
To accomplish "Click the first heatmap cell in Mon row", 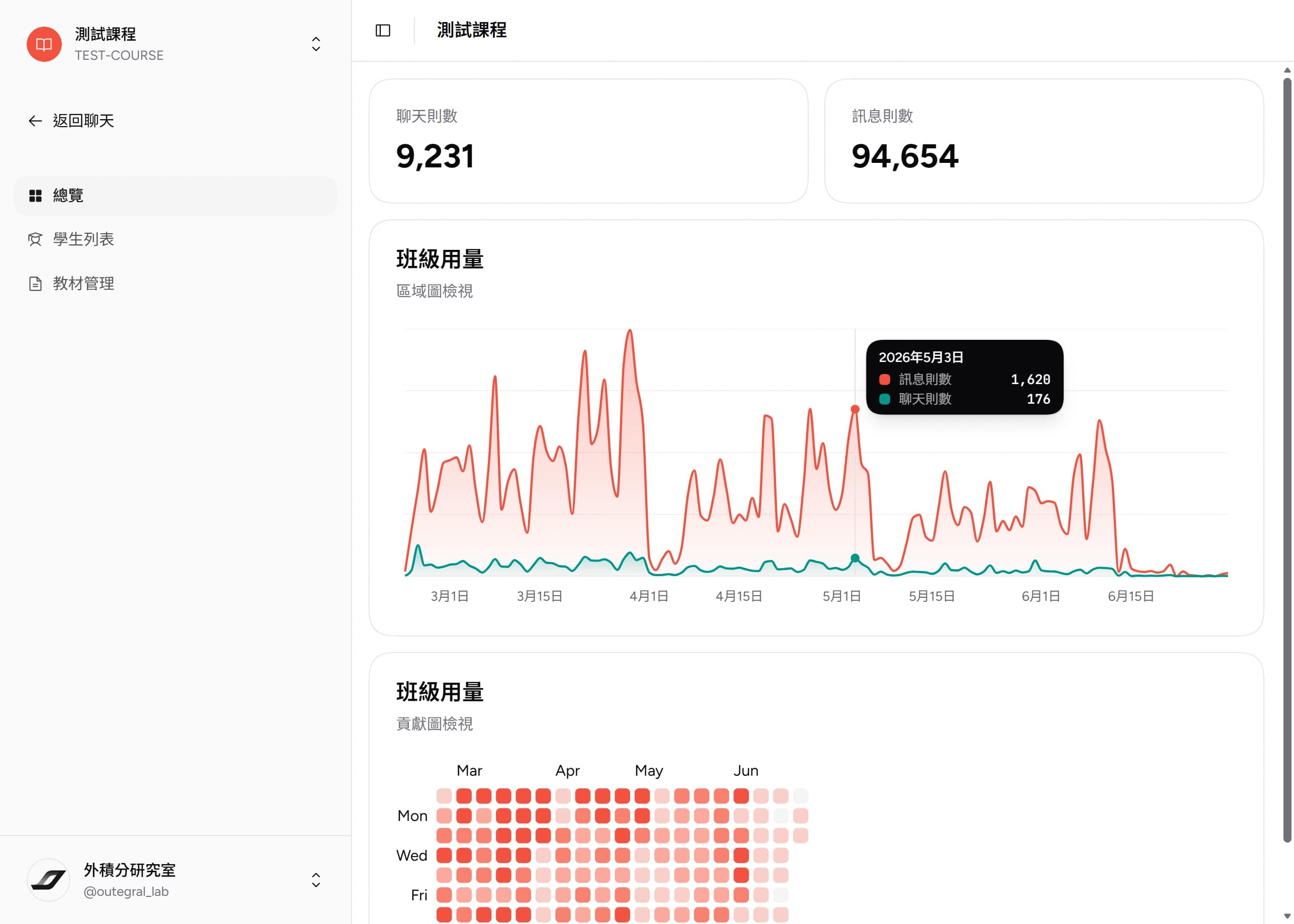I will 444,816.
